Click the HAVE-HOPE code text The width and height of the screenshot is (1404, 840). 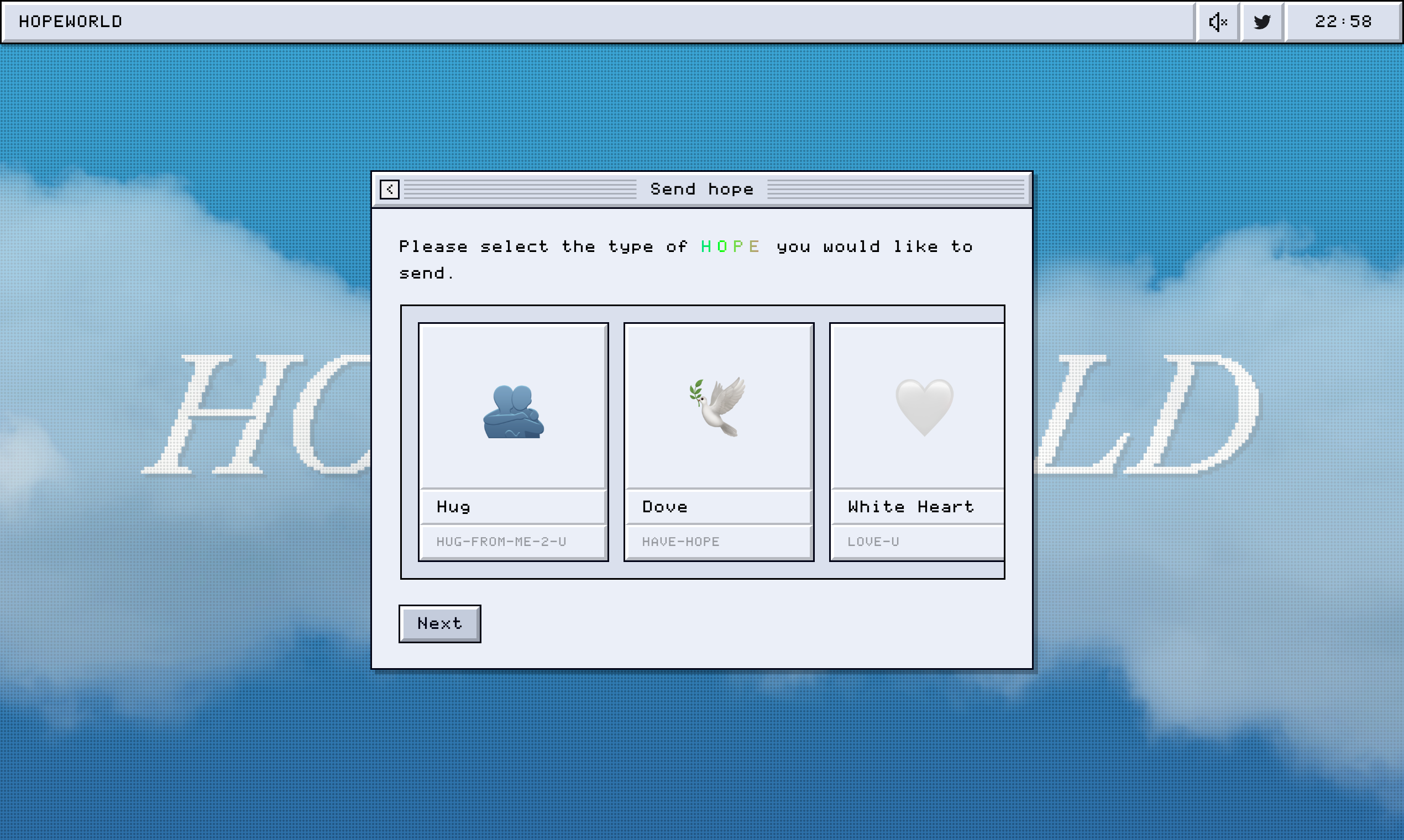click(680, 542)
